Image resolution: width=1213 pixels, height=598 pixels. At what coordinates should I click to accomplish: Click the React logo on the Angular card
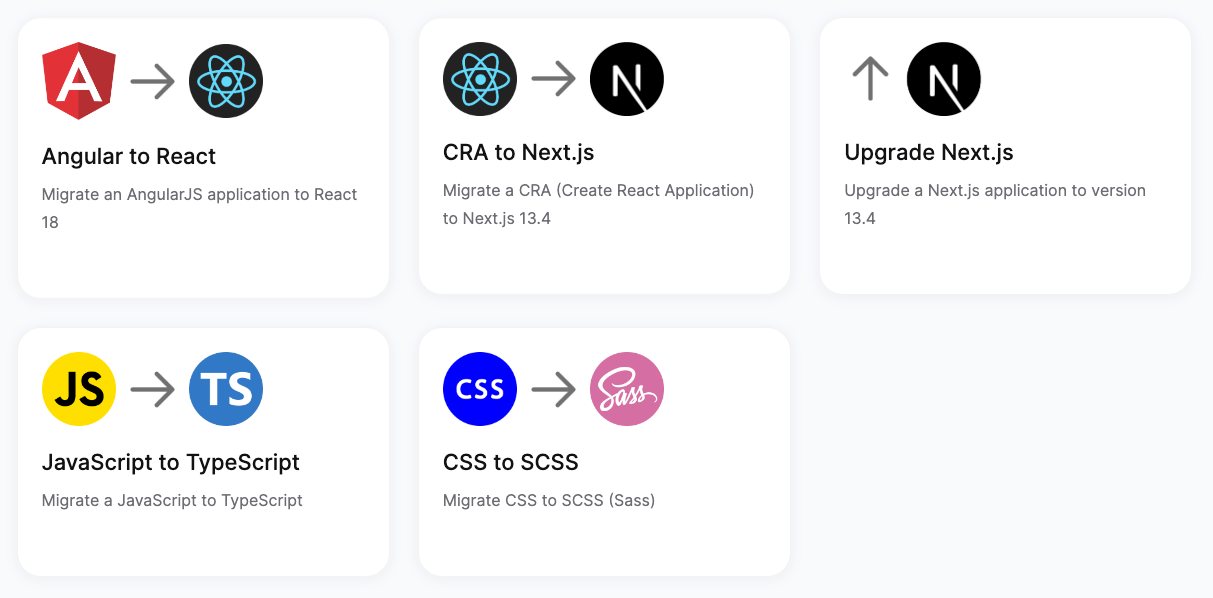click(x=225, y=80)
